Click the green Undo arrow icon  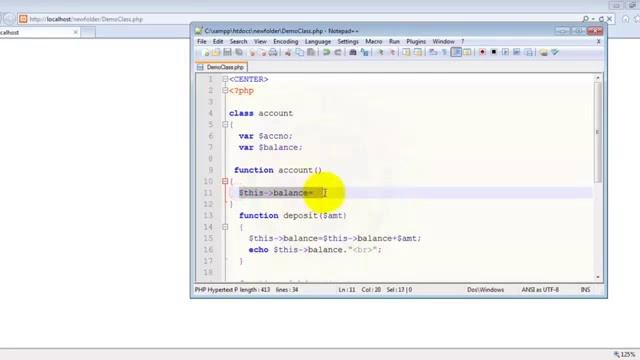click(x=327, y=52)
